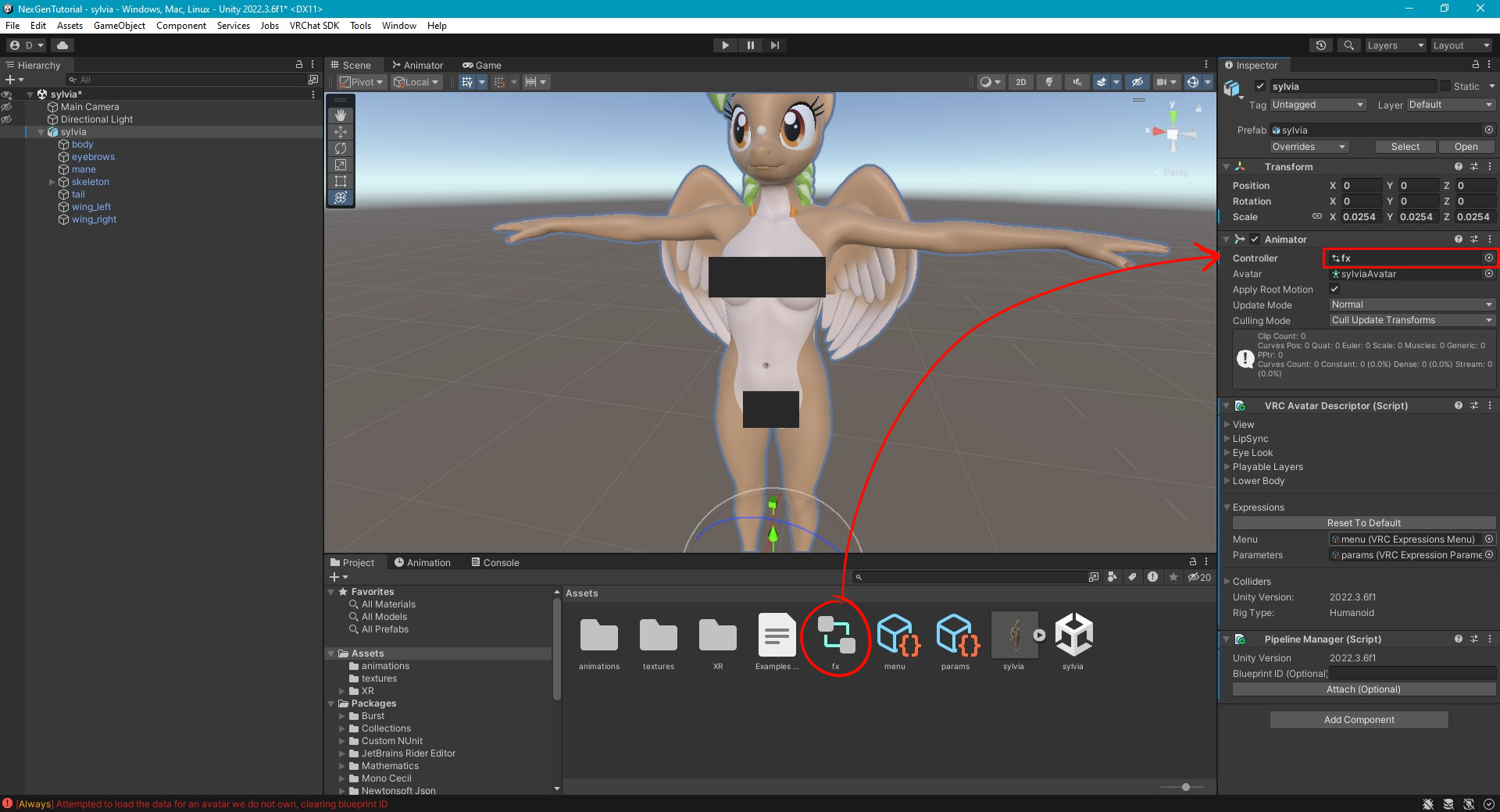This screenshot has width=1500, height=812.
Task: Open the VRChat SDK menu
Action: tap(314, 26)
